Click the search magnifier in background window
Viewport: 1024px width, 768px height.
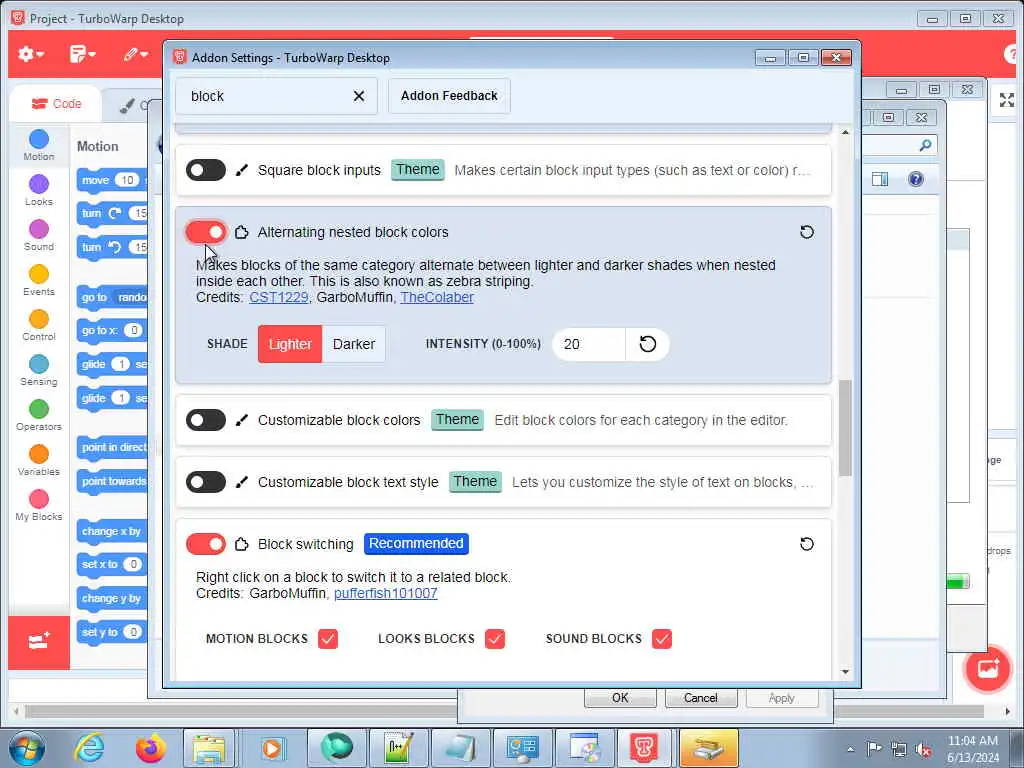pyautogui.click(x=925, y=145)
